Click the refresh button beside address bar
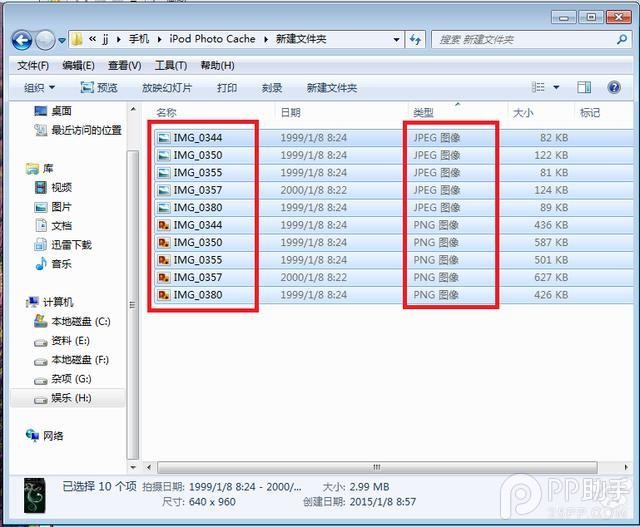 coord(415,40)
